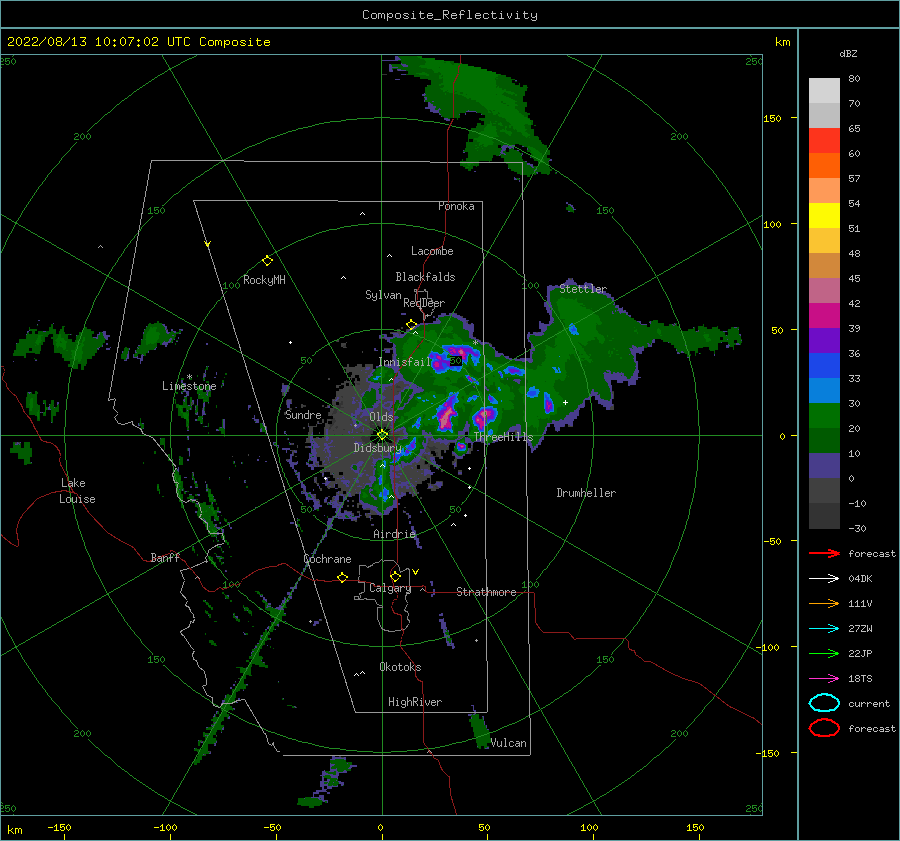900x841 pixels.
Task: Click the Stettler town label
Action: point(583,289)
